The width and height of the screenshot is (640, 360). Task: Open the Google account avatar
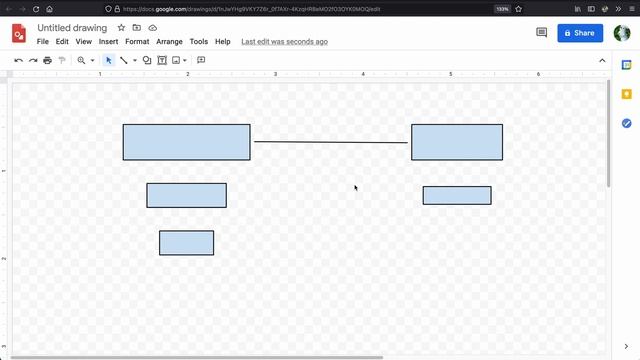click(622, 33)
